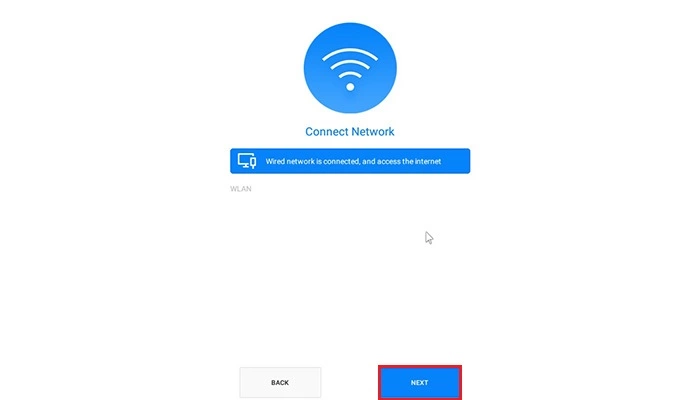Click the words 'Wired network' in banner

tap(290, 161)
